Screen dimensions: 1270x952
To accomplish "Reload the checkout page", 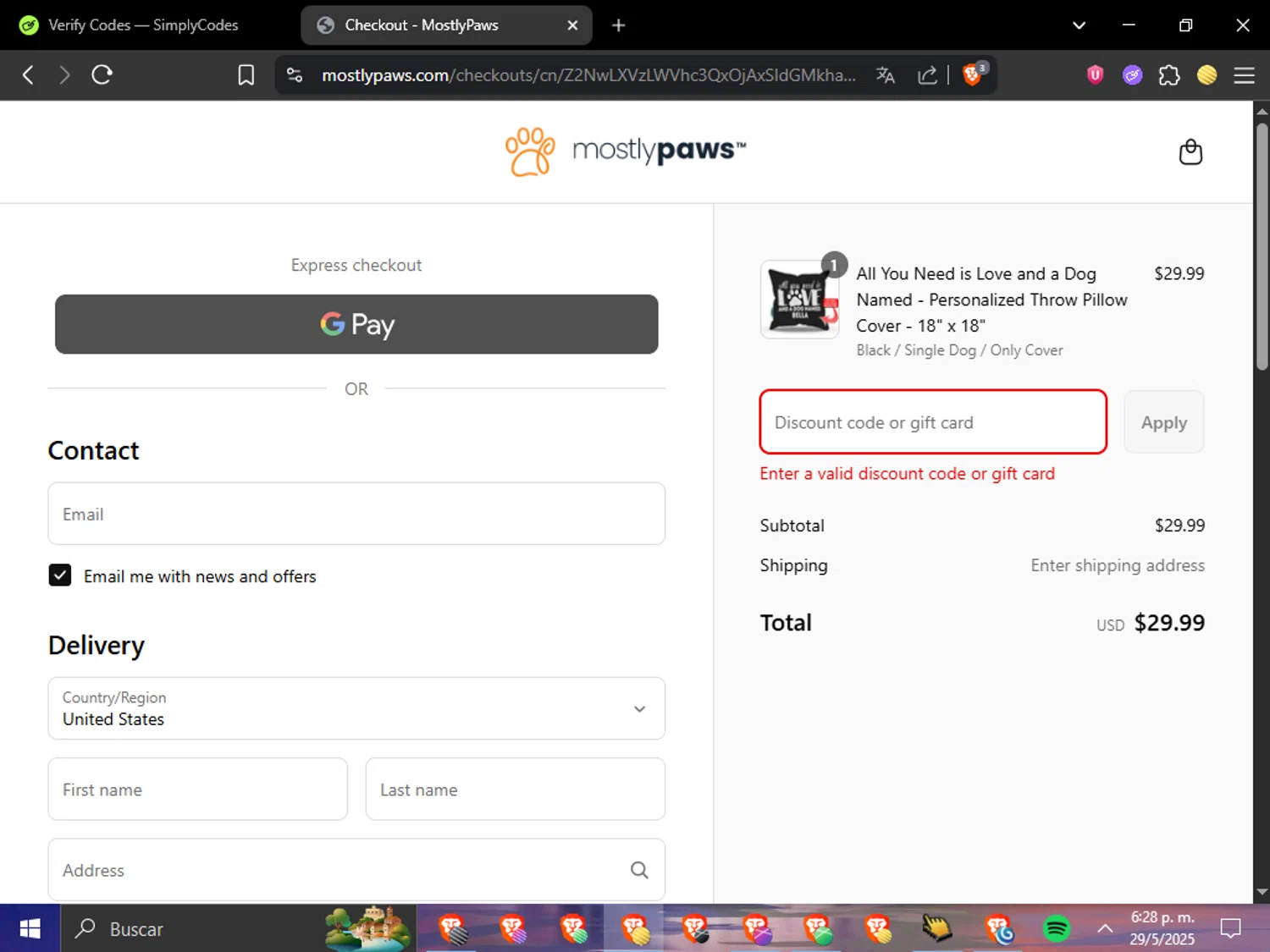I will tap(102, 75).
